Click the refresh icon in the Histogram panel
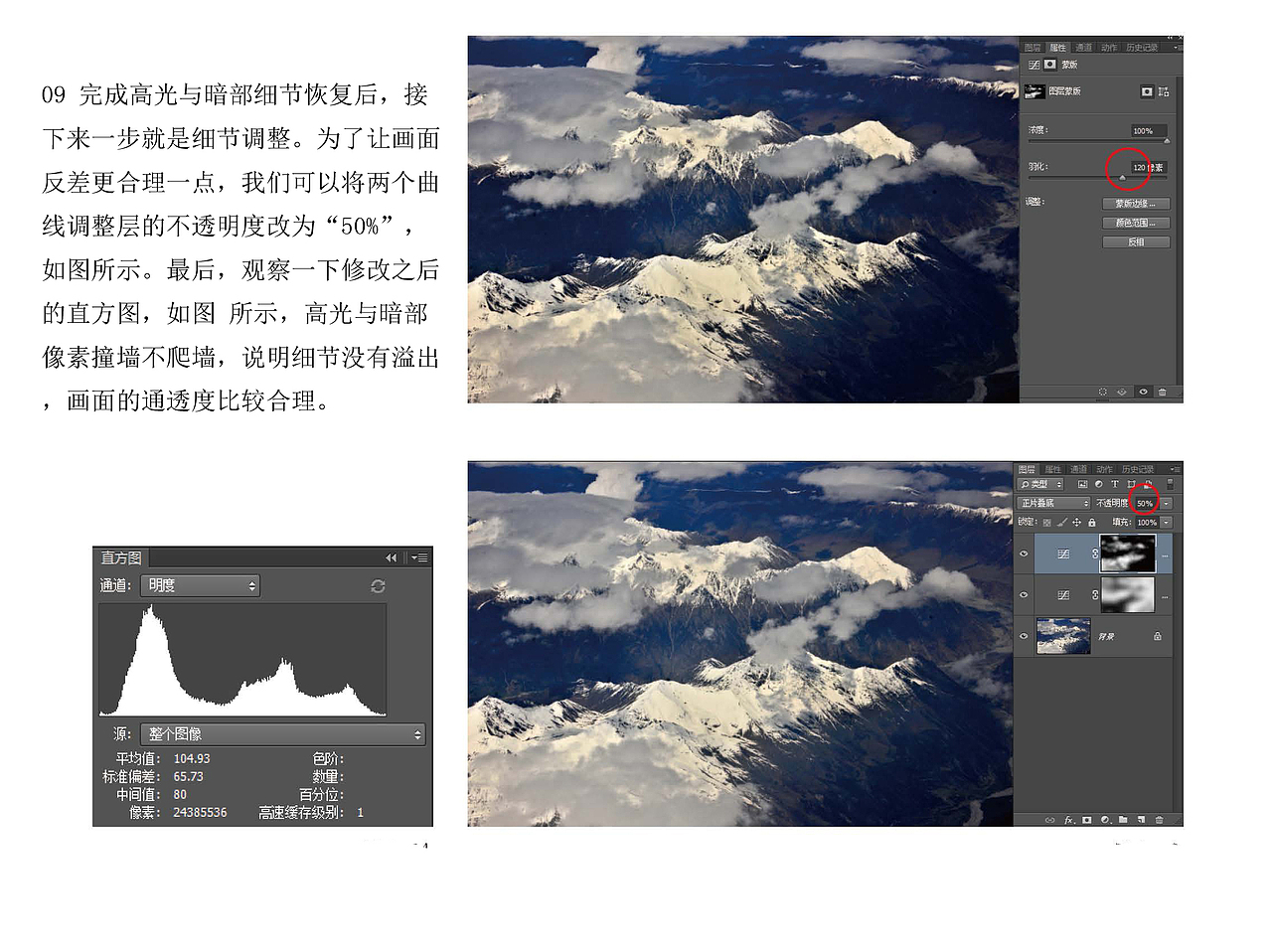The image size is (1272, 952). tap(378, 586)
